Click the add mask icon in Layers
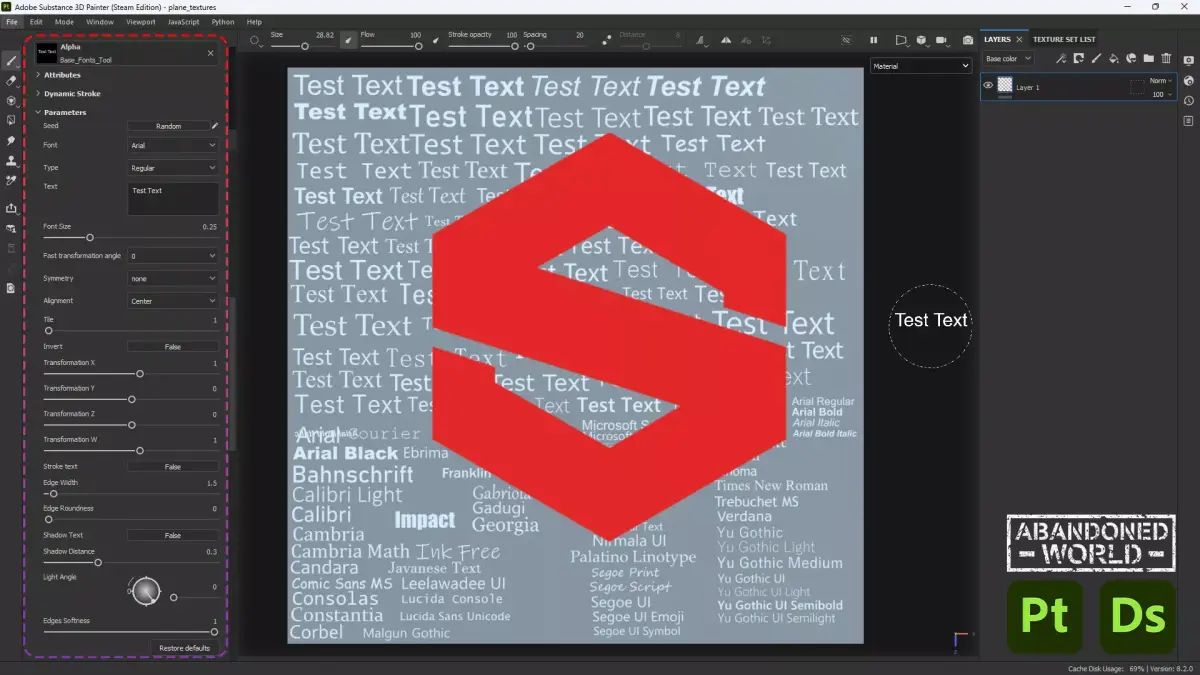 tap(1079, 59)
